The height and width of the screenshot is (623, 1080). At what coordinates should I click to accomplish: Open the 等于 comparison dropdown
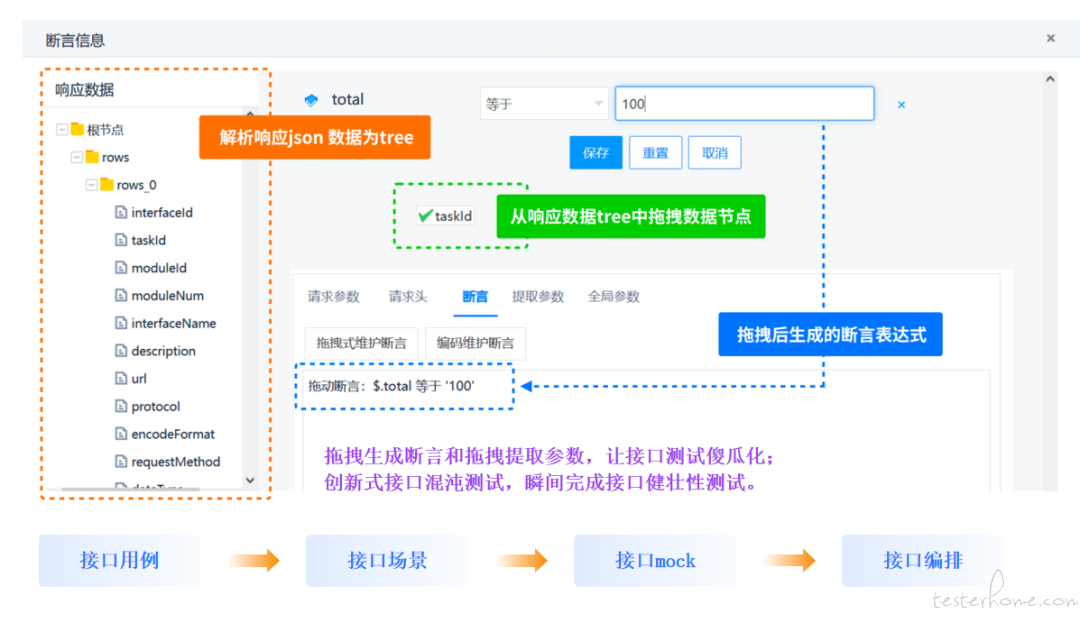click(544, 104)
